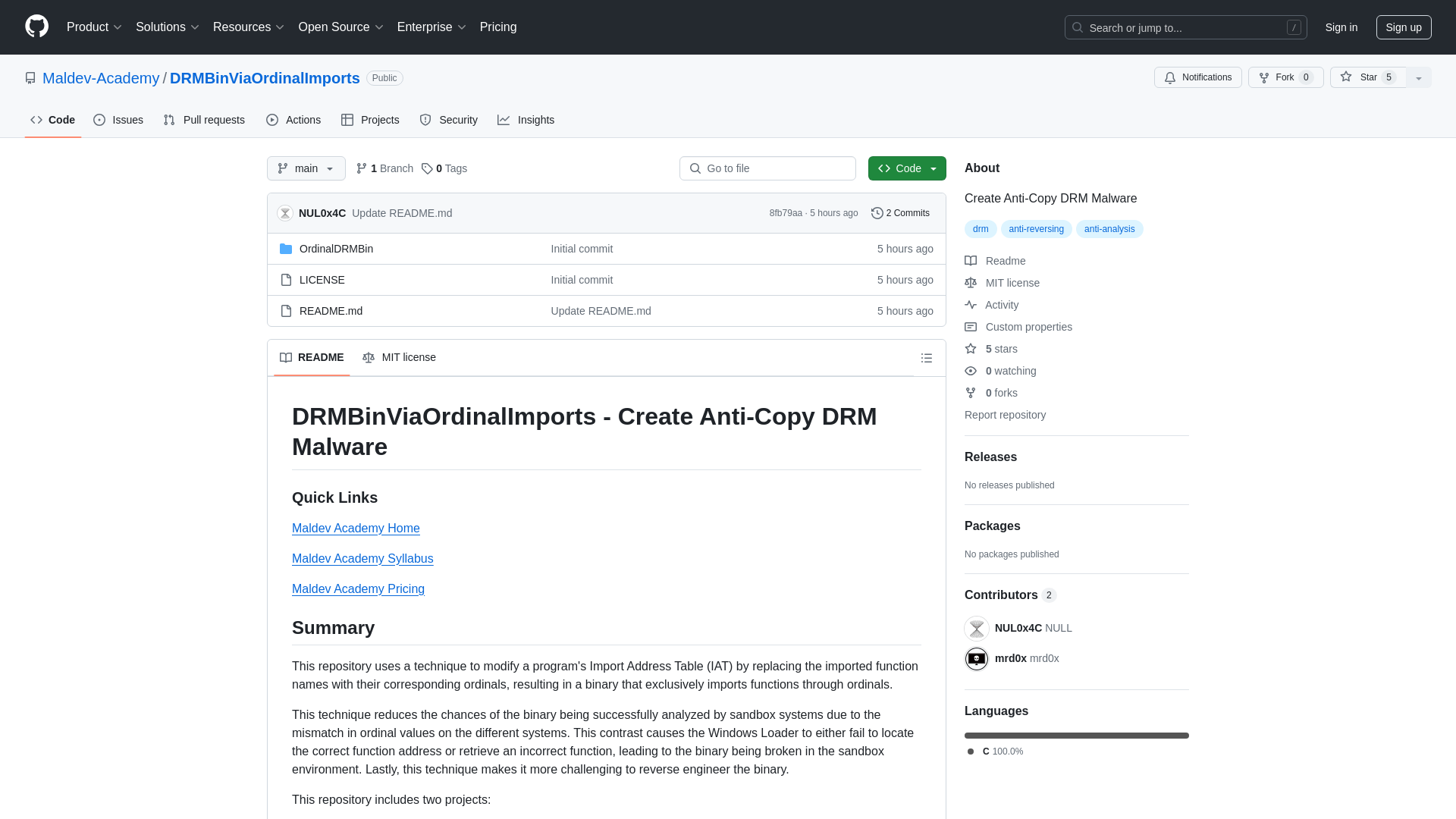1456x819 pixels.
Task: Open the OrdinalDRMBin folder
Action: point(336,249)
